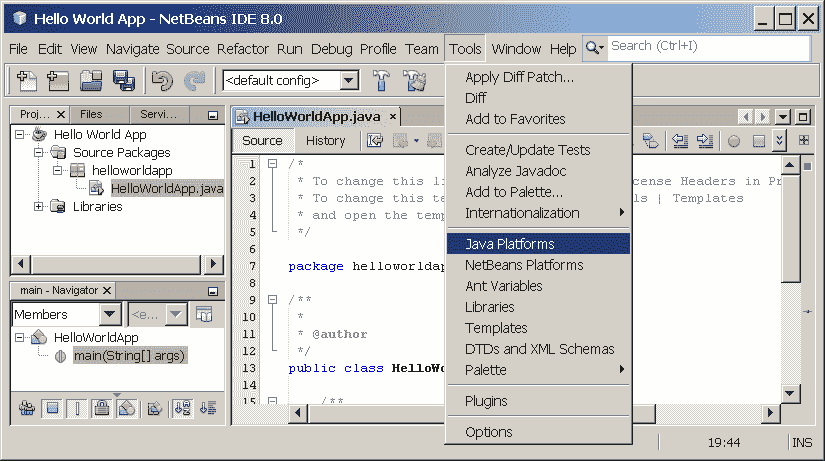Select Ant Variables menu item
The width and height of the screenshot is (825, 461).
pyautogui.click(x=538, y=286)
